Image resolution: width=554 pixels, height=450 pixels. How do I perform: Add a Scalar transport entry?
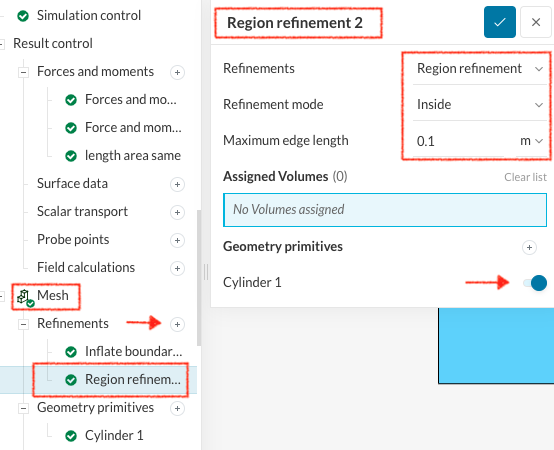[177, 212]
